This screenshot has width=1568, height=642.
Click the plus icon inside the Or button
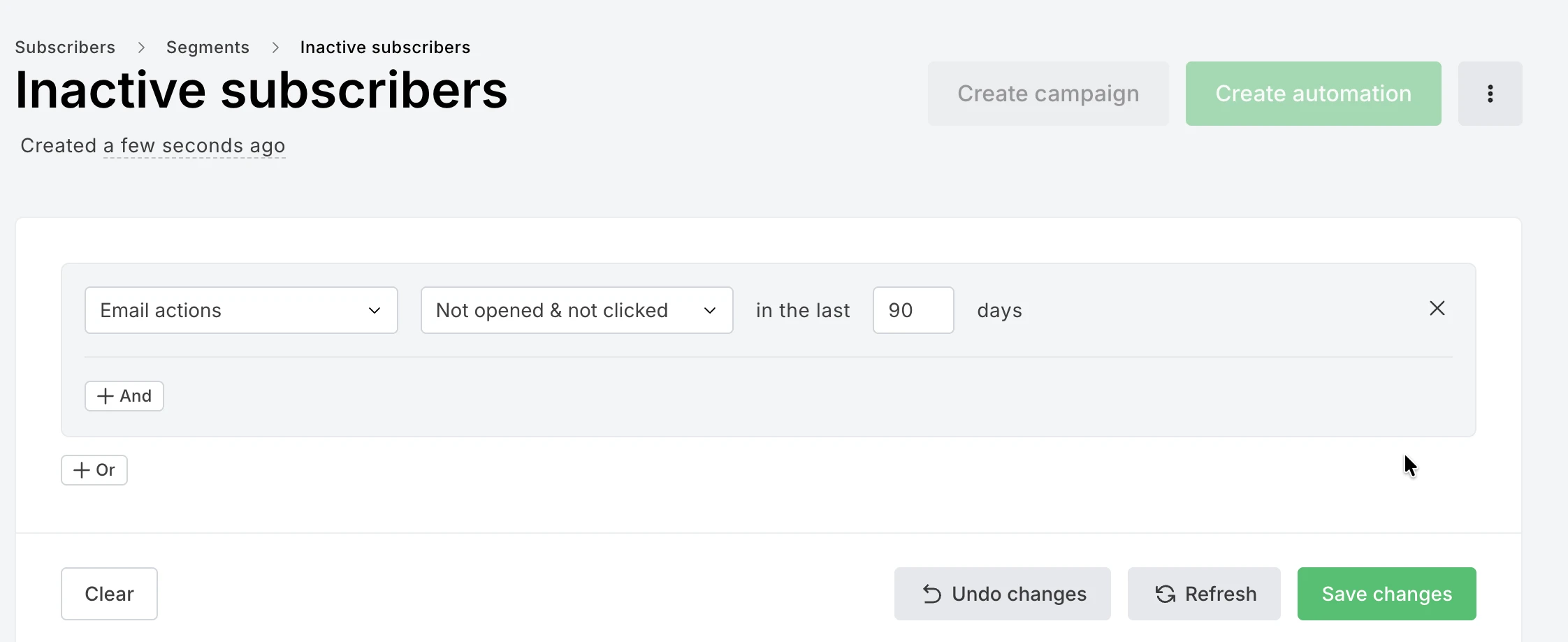(80, 469)
